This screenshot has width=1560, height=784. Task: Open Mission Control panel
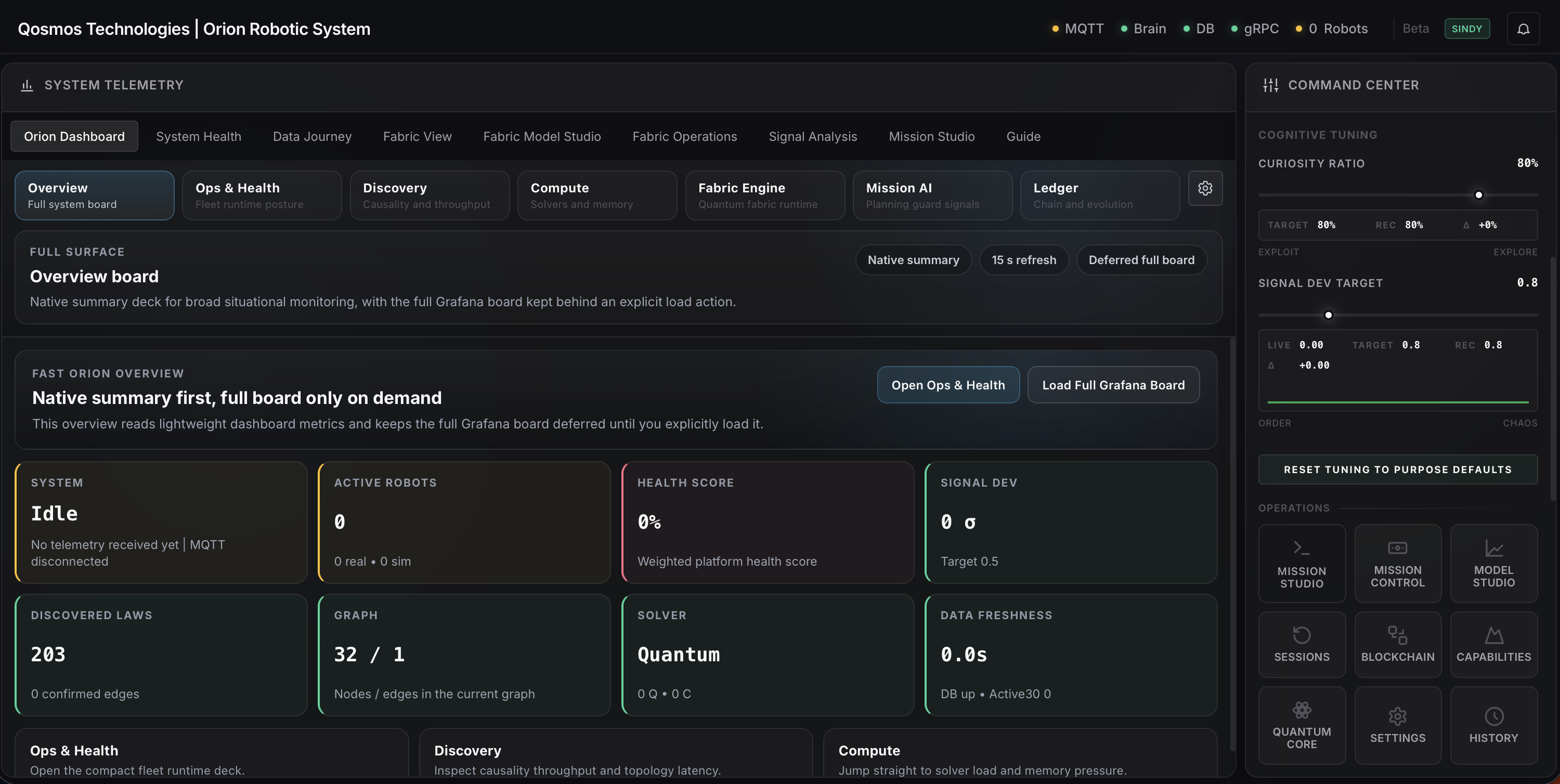[1398, 563]
